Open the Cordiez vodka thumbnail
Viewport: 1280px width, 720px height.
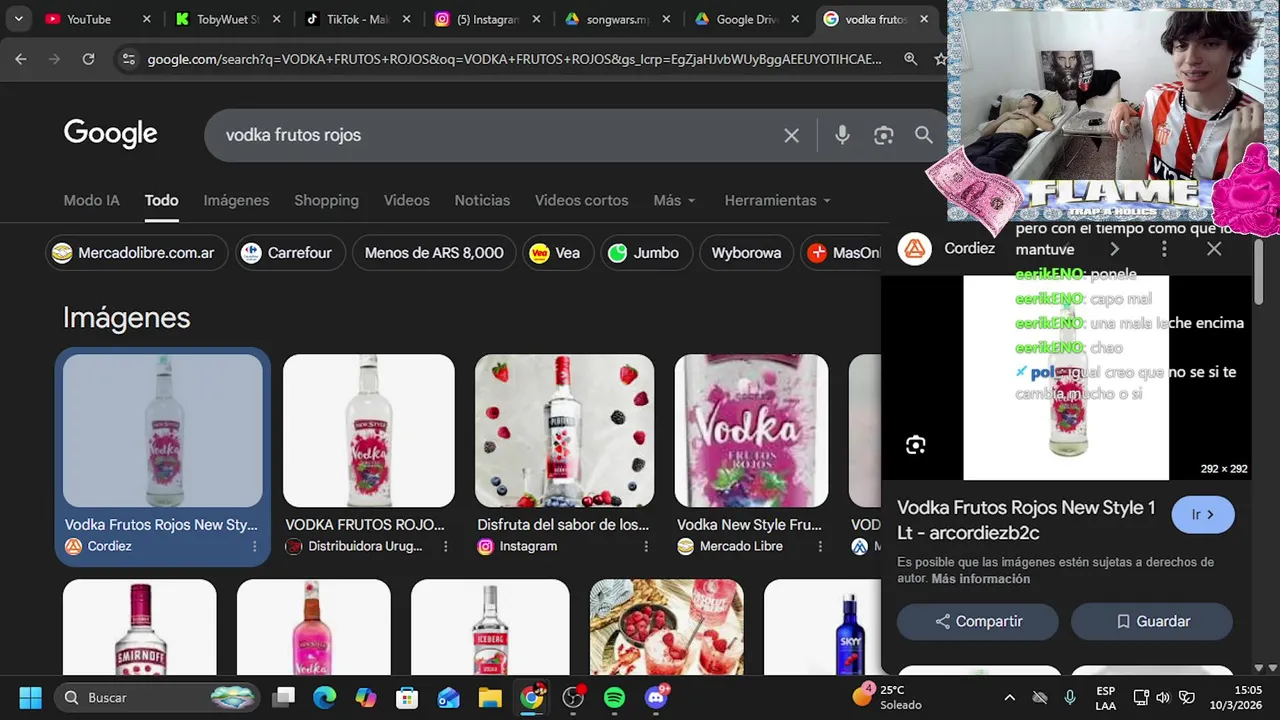click(163, 431)
